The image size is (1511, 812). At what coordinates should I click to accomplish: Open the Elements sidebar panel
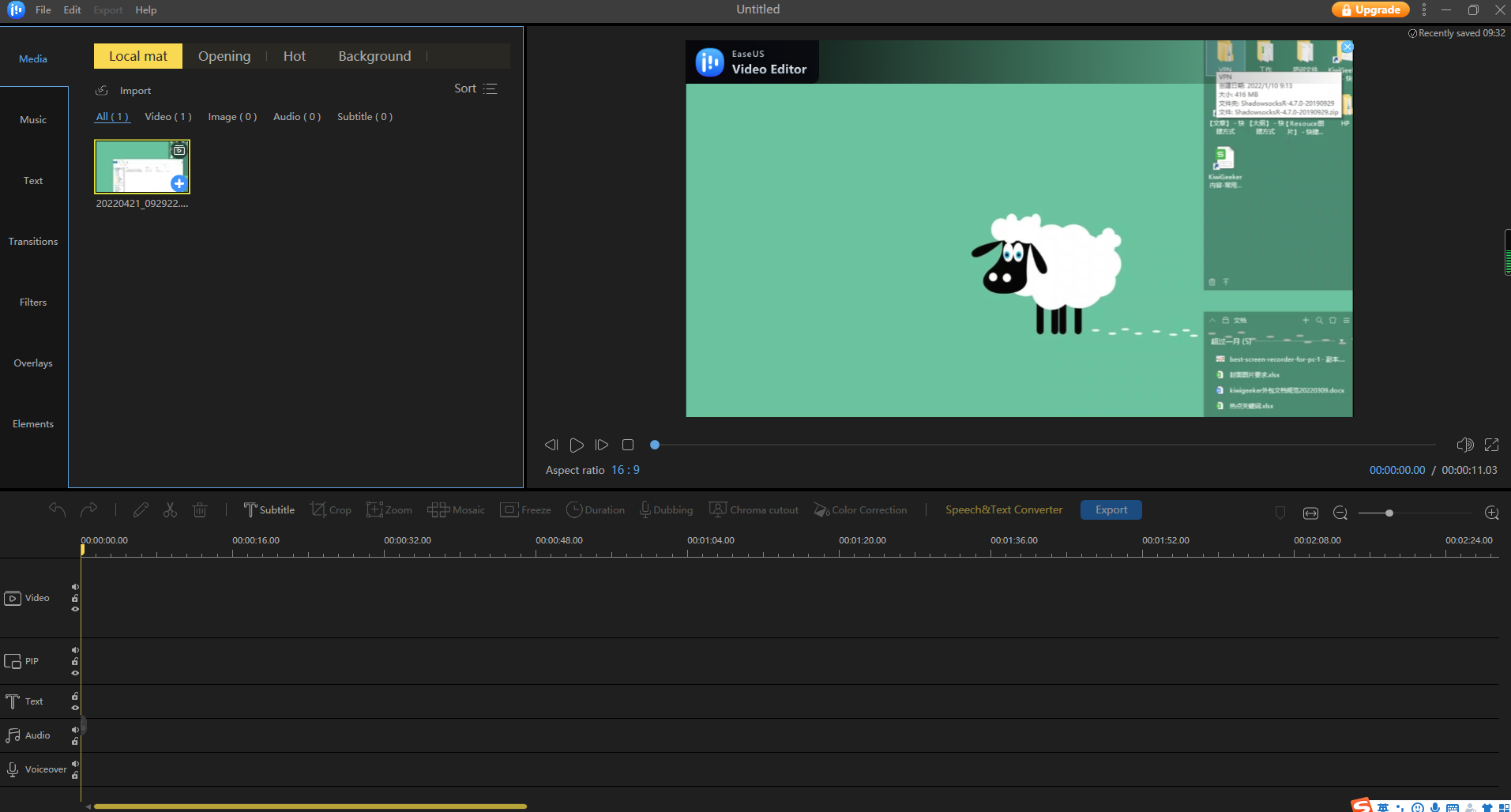click(33, 424)
